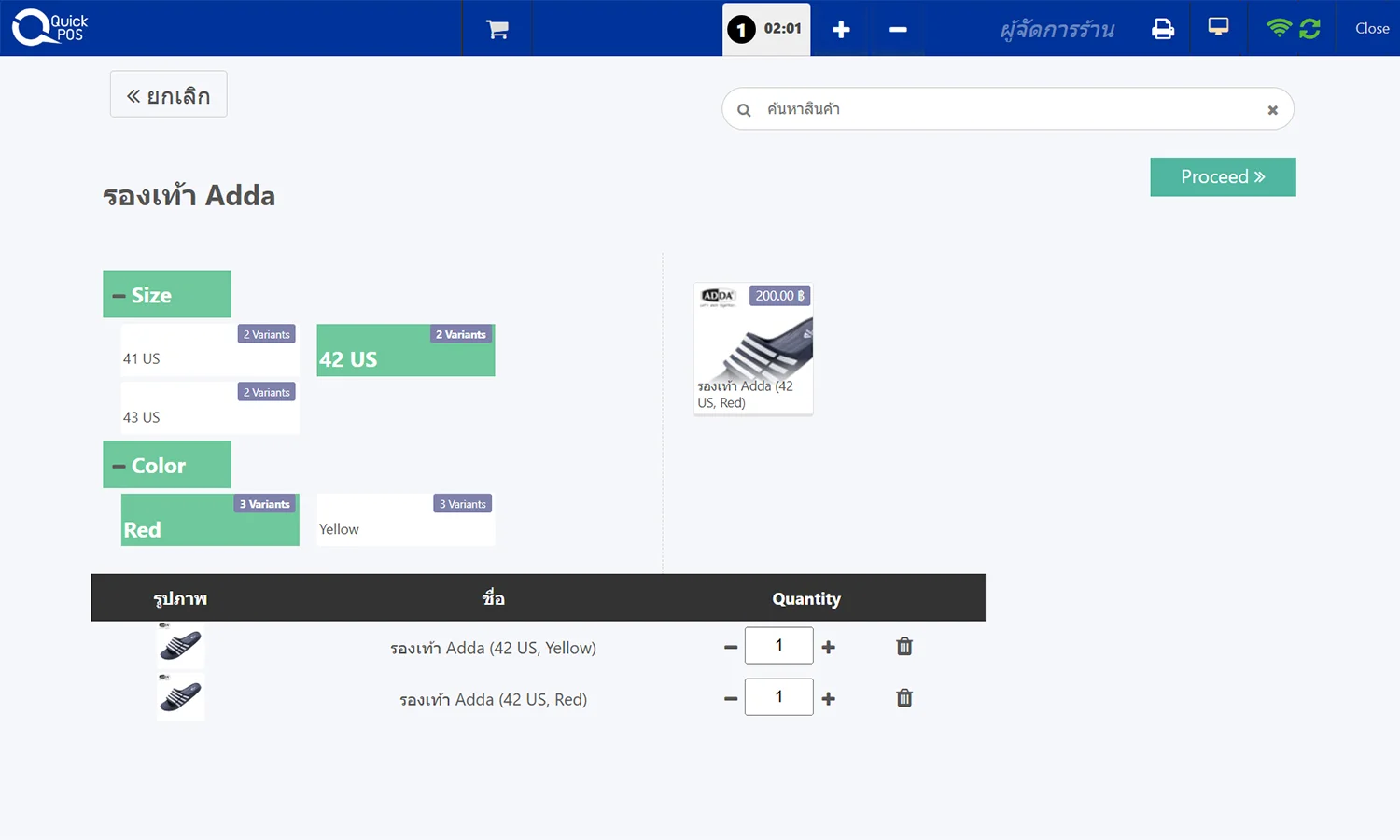The height and width of the screenshot is (840, 1400).
Task: Click the printer icon in header
Action: tap(1162, 29)
